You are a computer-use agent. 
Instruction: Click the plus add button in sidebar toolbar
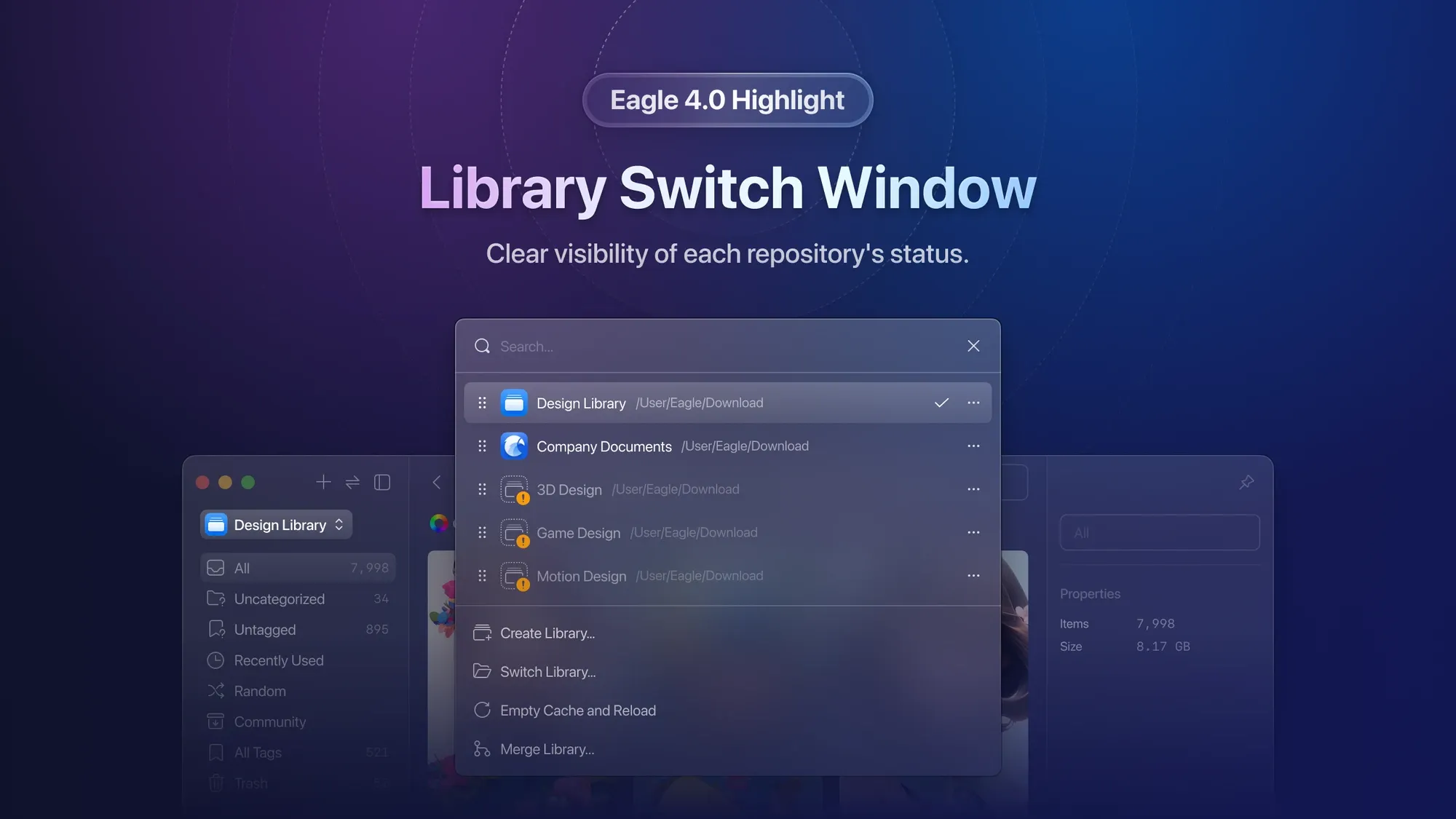click(x=323, y=482)
